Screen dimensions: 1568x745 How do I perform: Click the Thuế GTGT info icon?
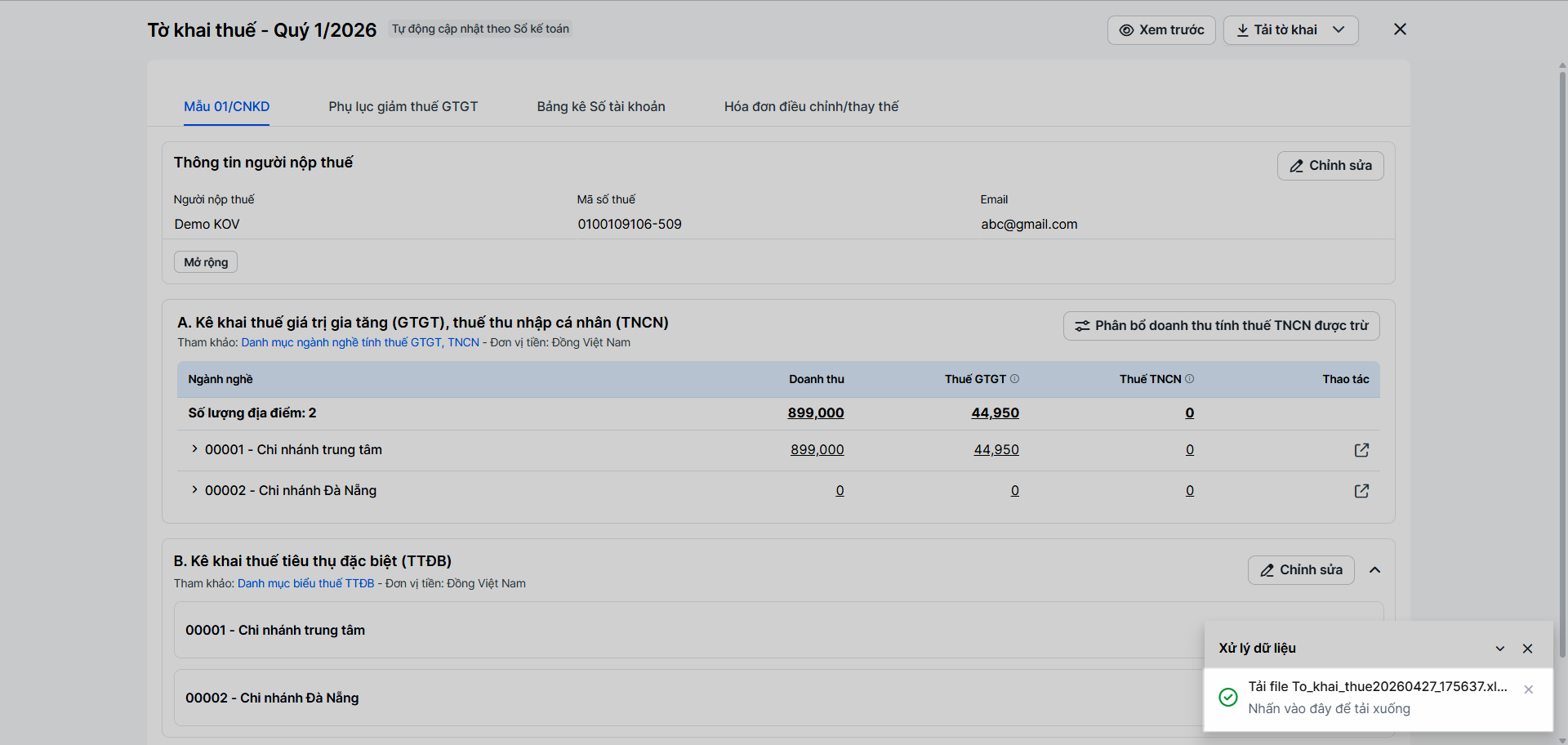1015,379
